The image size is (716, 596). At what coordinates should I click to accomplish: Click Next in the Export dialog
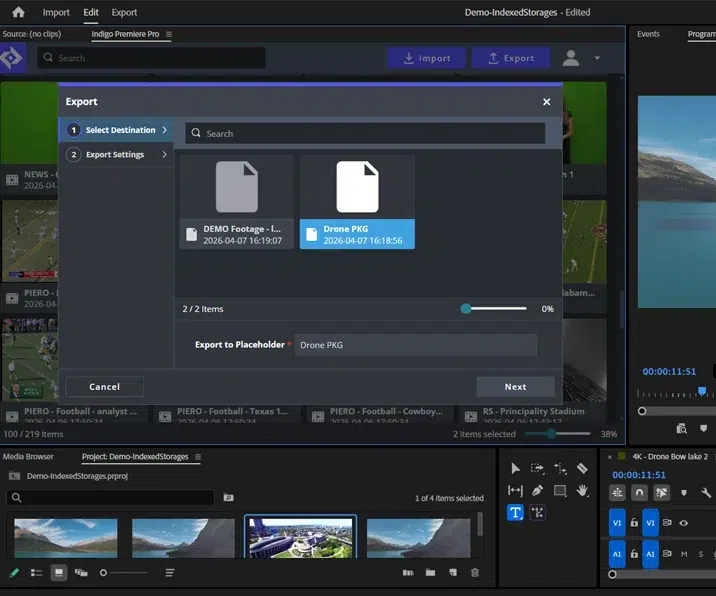click(515, 387)
